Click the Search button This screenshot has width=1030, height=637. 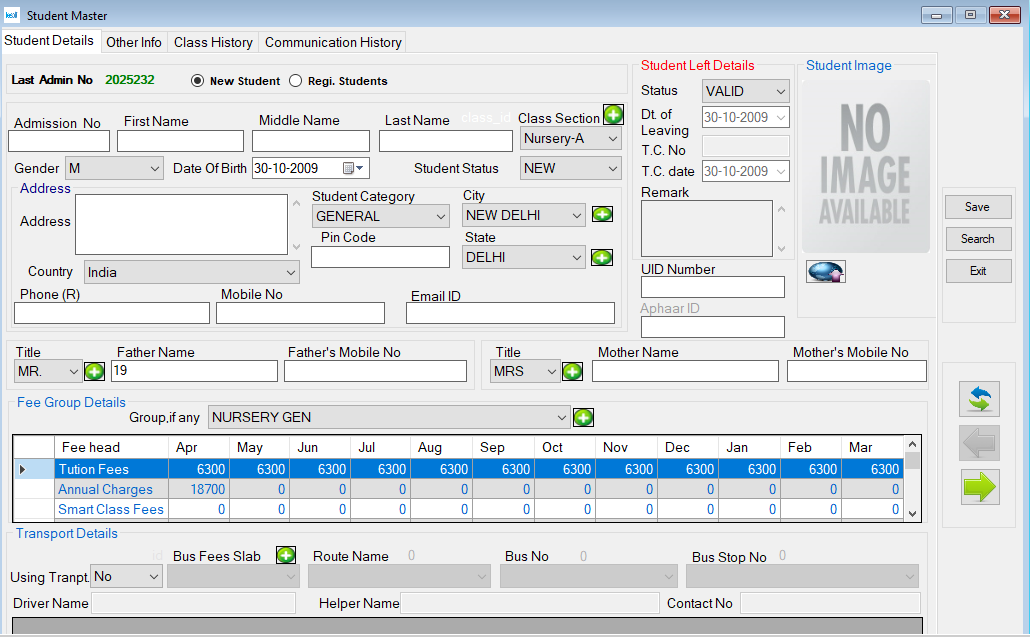(977, 239)
